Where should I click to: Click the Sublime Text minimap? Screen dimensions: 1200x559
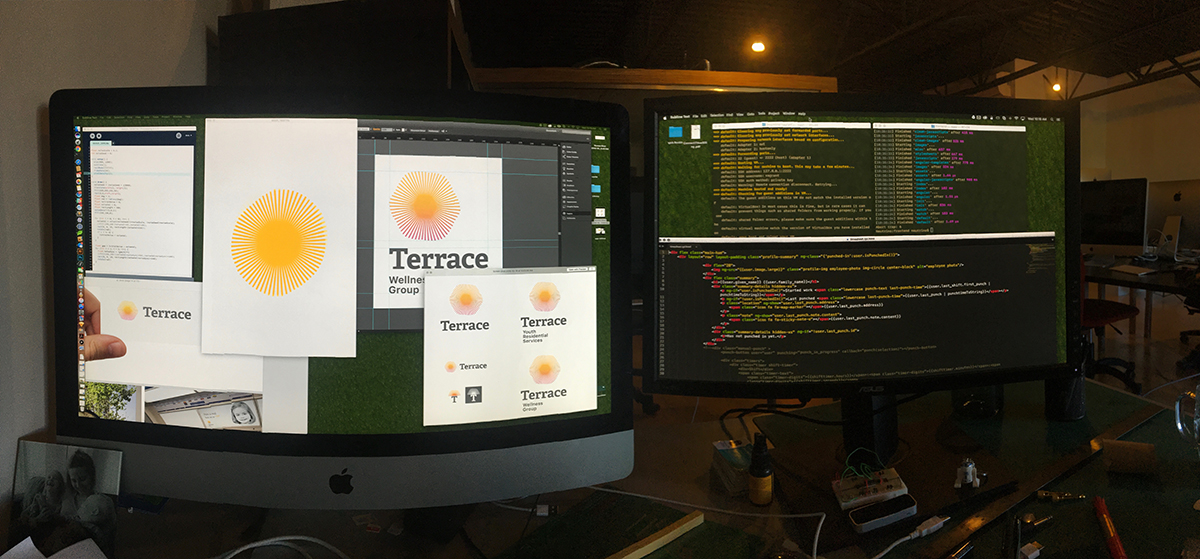coord(1041,259)
